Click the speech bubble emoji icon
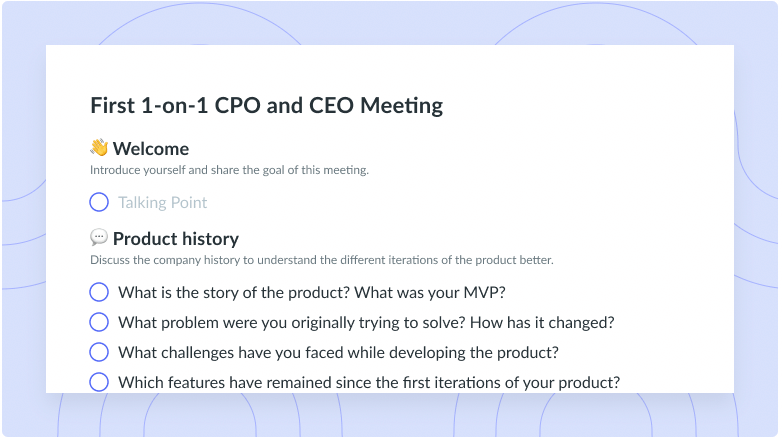Image resolution: width=782 pixels, height=437 pixels. (99, 237)
